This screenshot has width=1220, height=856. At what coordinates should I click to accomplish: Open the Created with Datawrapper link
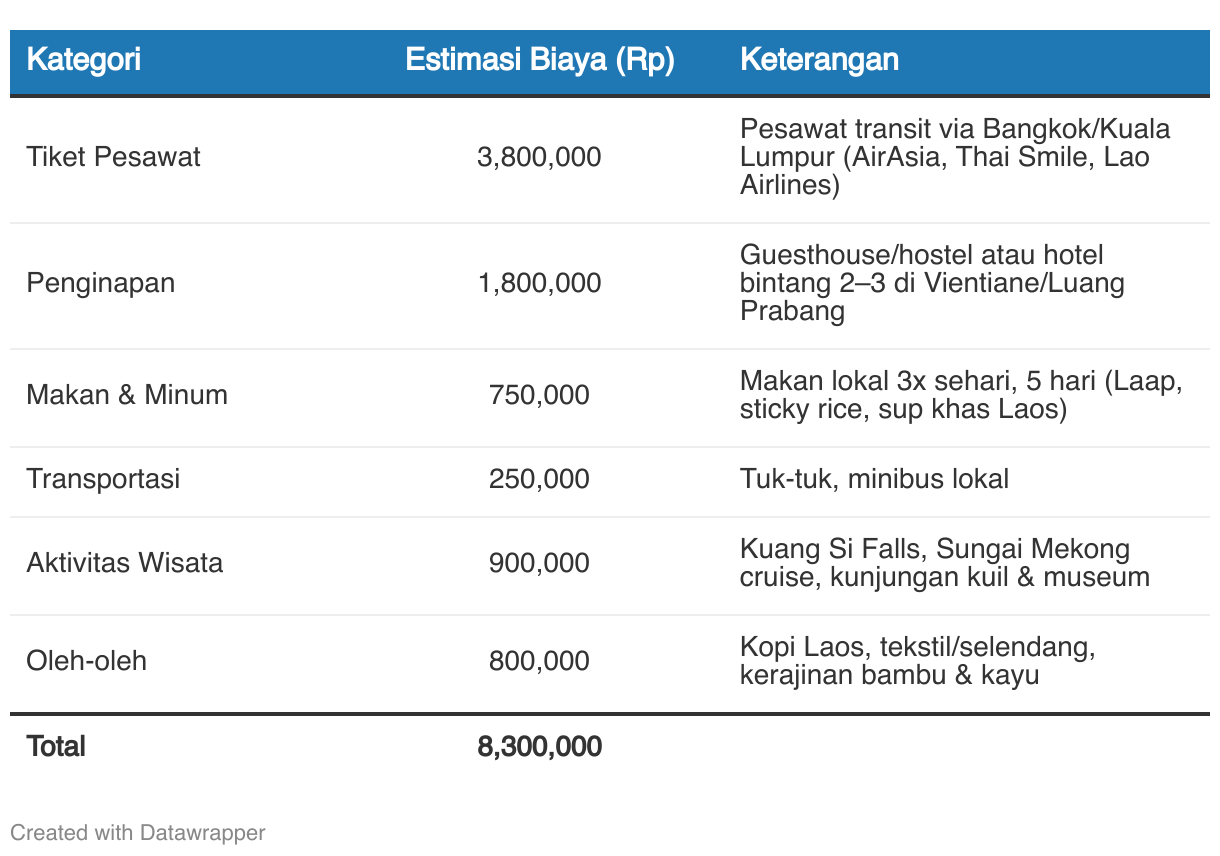point(138,832)
